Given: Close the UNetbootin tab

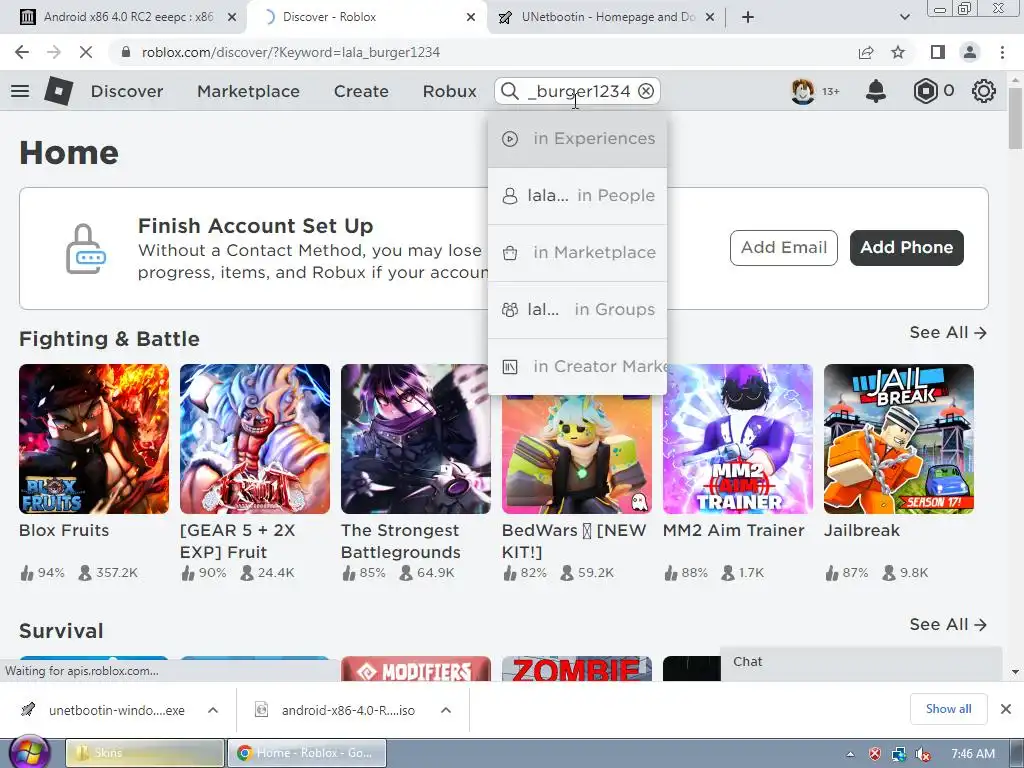Looking at the screenshot, I should pyautogui.click(x=710, y=17).
